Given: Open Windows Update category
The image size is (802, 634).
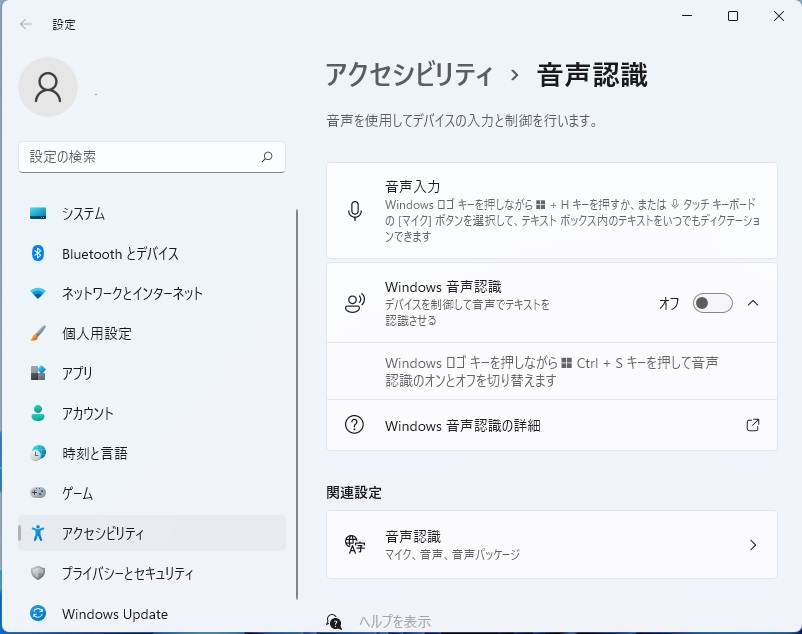Looking at the screenshot, I should click(x=152, y=613).
